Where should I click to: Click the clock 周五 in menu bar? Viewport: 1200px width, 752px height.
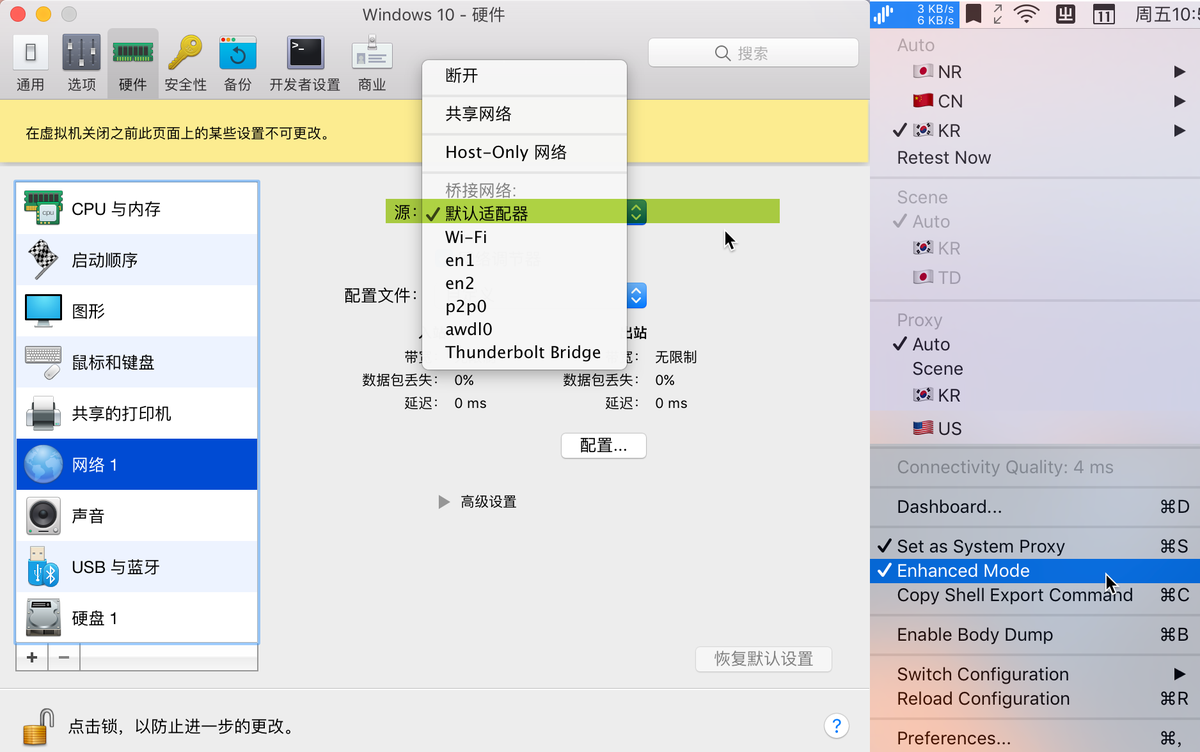tap(1165, 14)
